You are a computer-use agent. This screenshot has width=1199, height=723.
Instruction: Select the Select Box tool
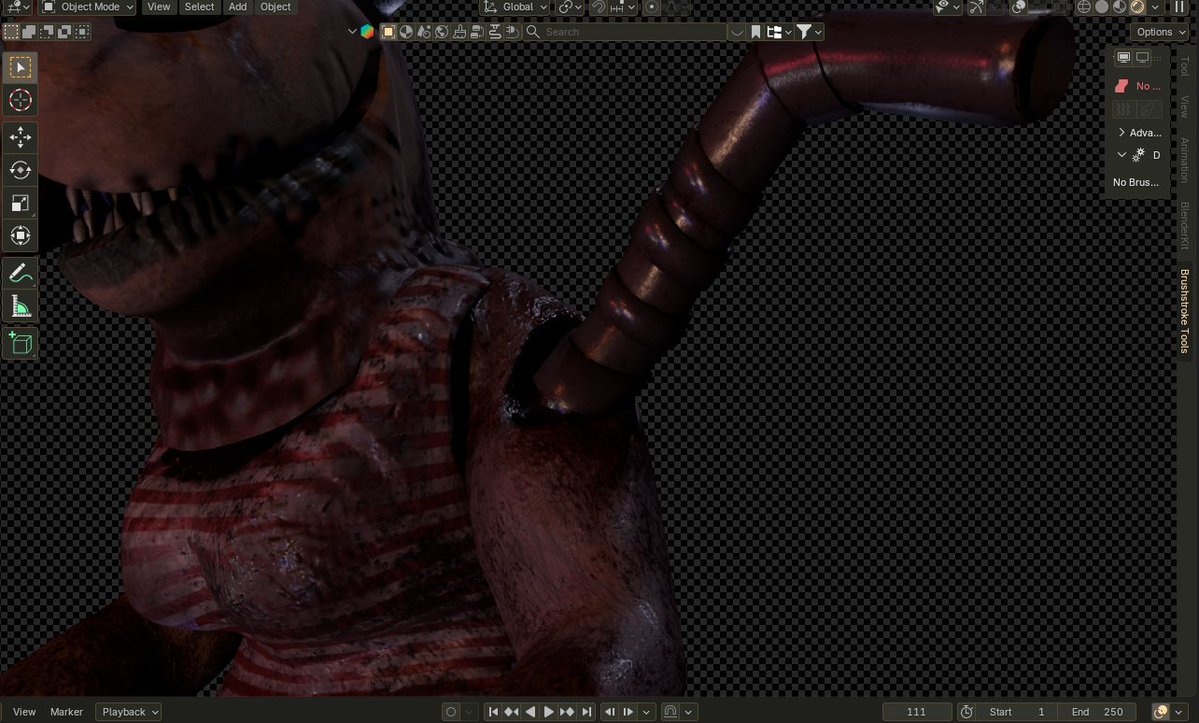(x=21, y=67)
